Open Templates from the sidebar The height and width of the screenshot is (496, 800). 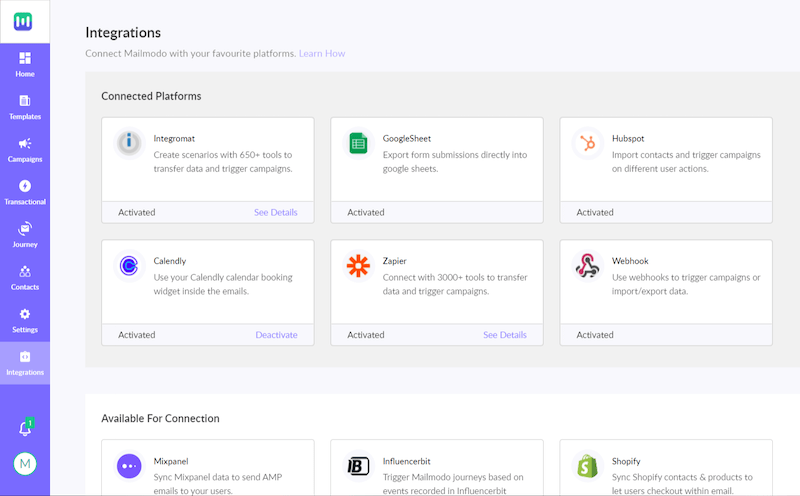click(25, 107)
